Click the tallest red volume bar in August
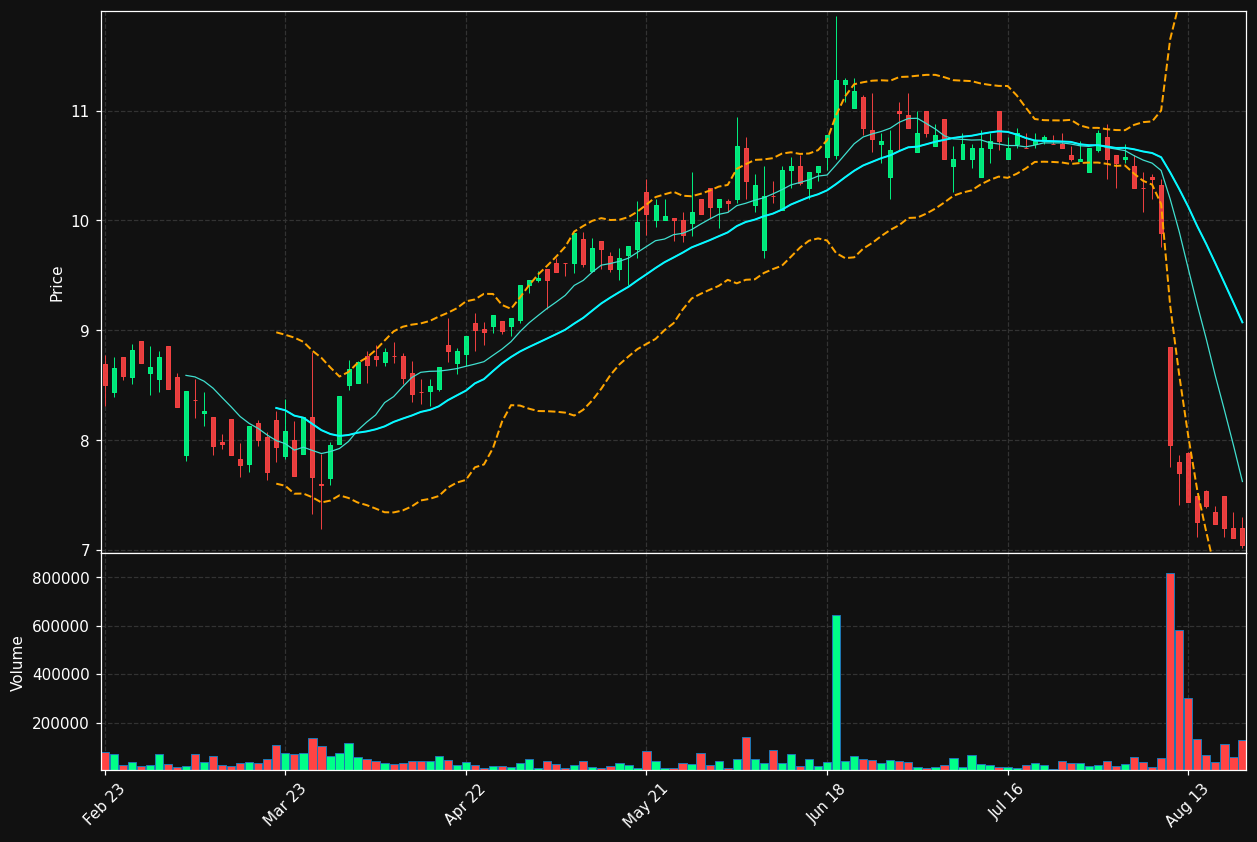The image size is (1257, 842). pyautogui.click(x=1170, y=672)
